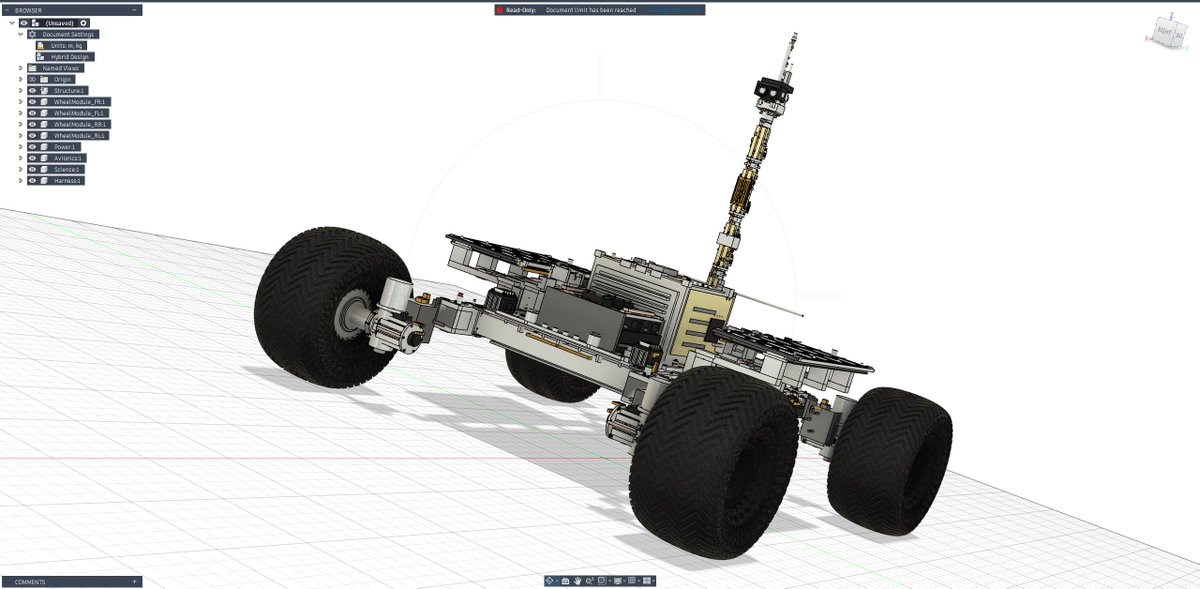This screenshot has height=589, width=1200.
Task: Click the Power:1 component icon
Action: point(44,147)
